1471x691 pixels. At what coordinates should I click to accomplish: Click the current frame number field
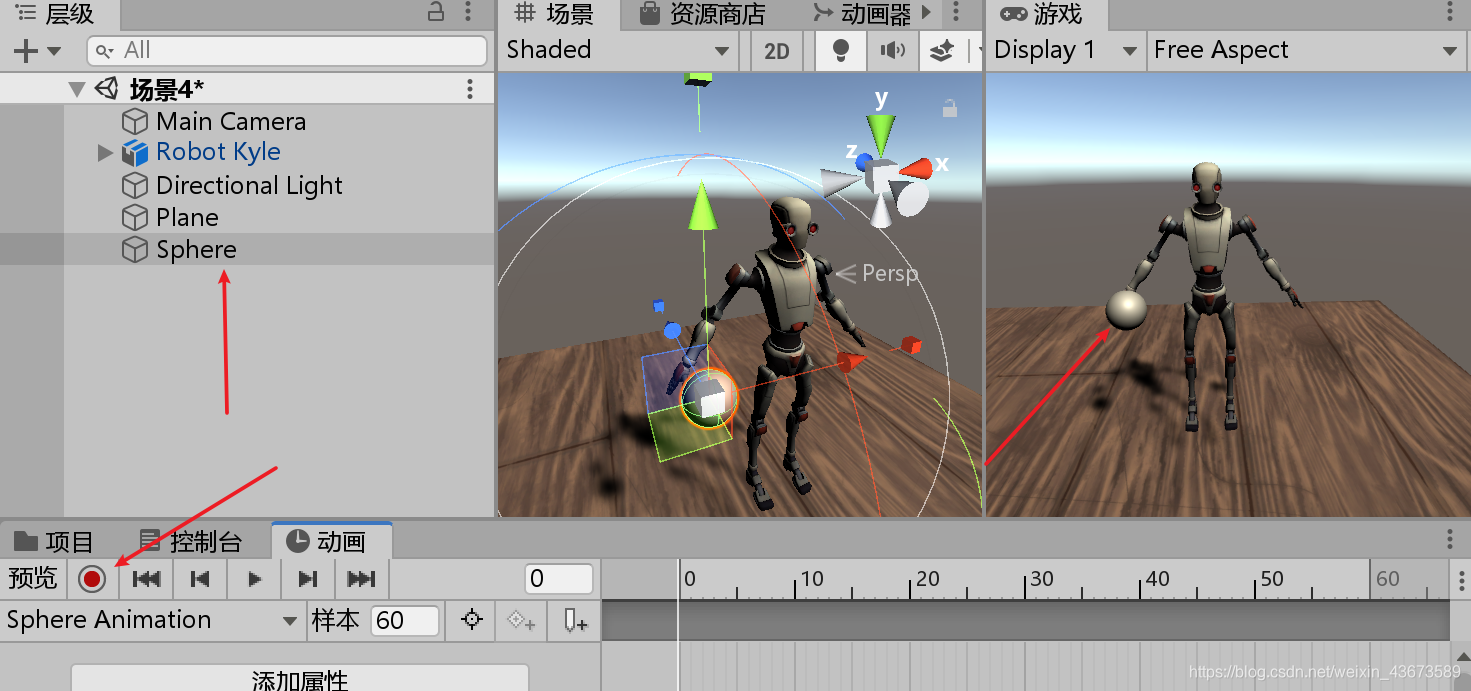point(559,578)
